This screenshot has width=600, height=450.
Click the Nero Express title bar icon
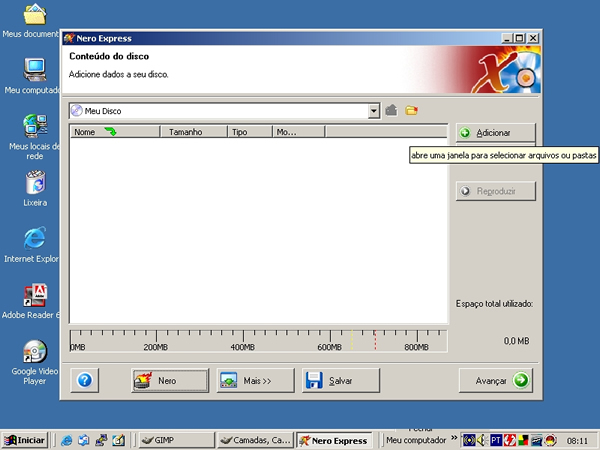point(69,38)
